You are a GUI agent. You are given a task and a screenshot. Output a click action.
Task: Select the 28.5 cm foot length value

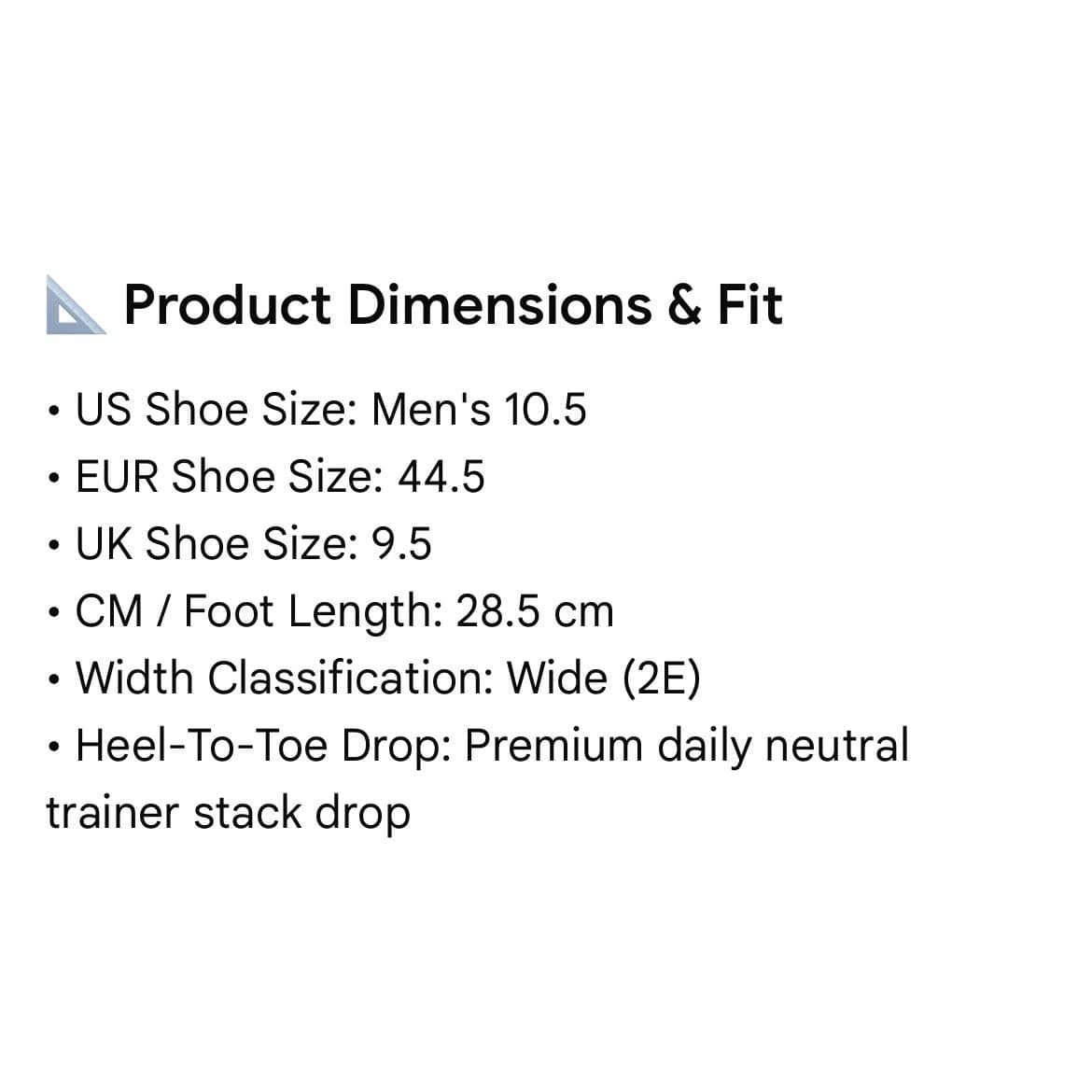point(535,610)
